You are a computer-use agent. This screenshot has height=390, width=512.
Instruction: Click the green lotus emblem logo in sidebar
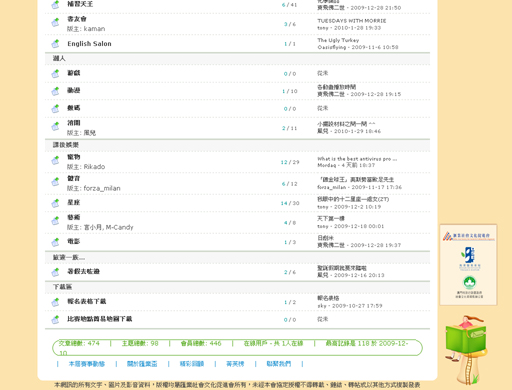[x=469, y=283]
